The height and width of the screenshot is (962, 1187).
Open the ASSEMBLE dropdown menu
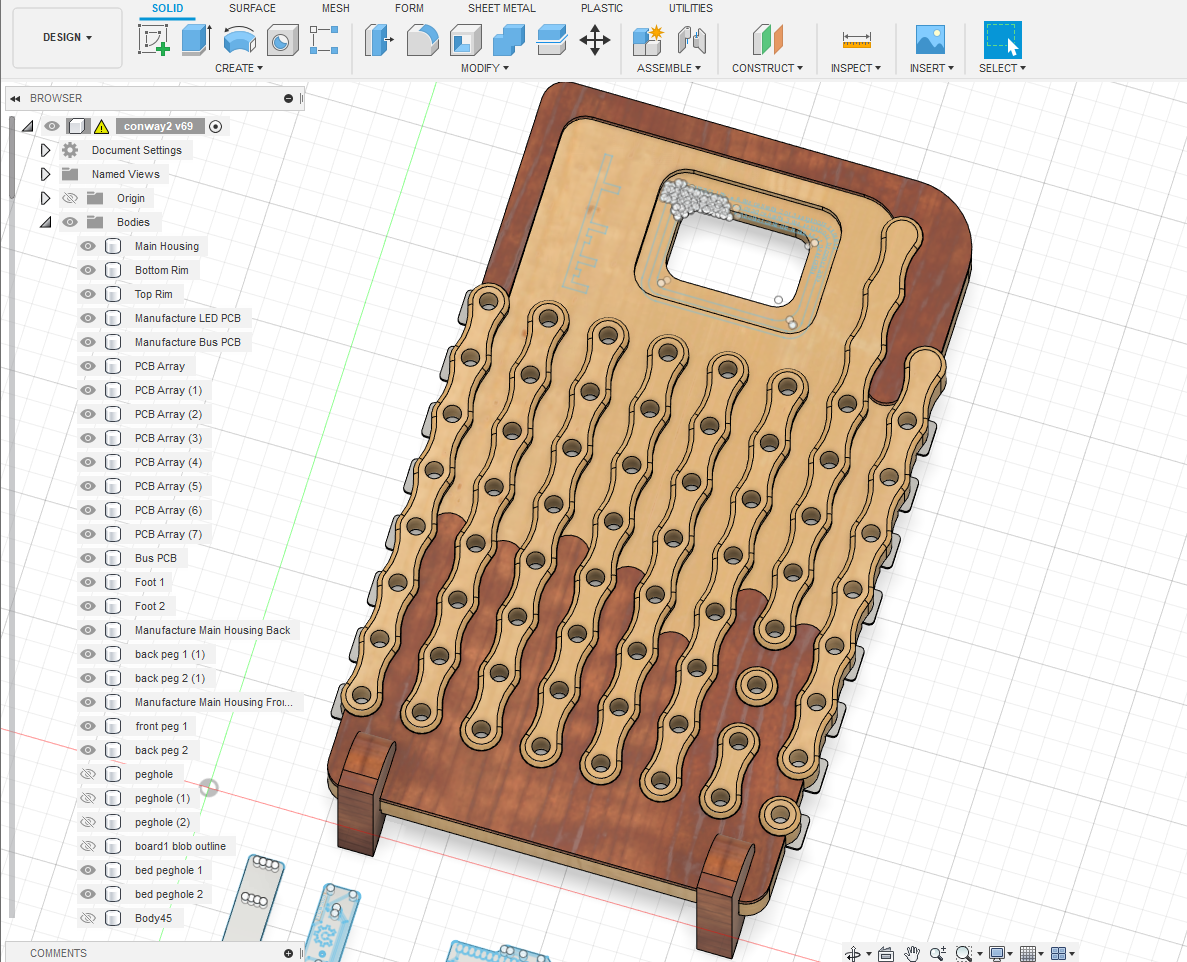[x=669, y=68]
